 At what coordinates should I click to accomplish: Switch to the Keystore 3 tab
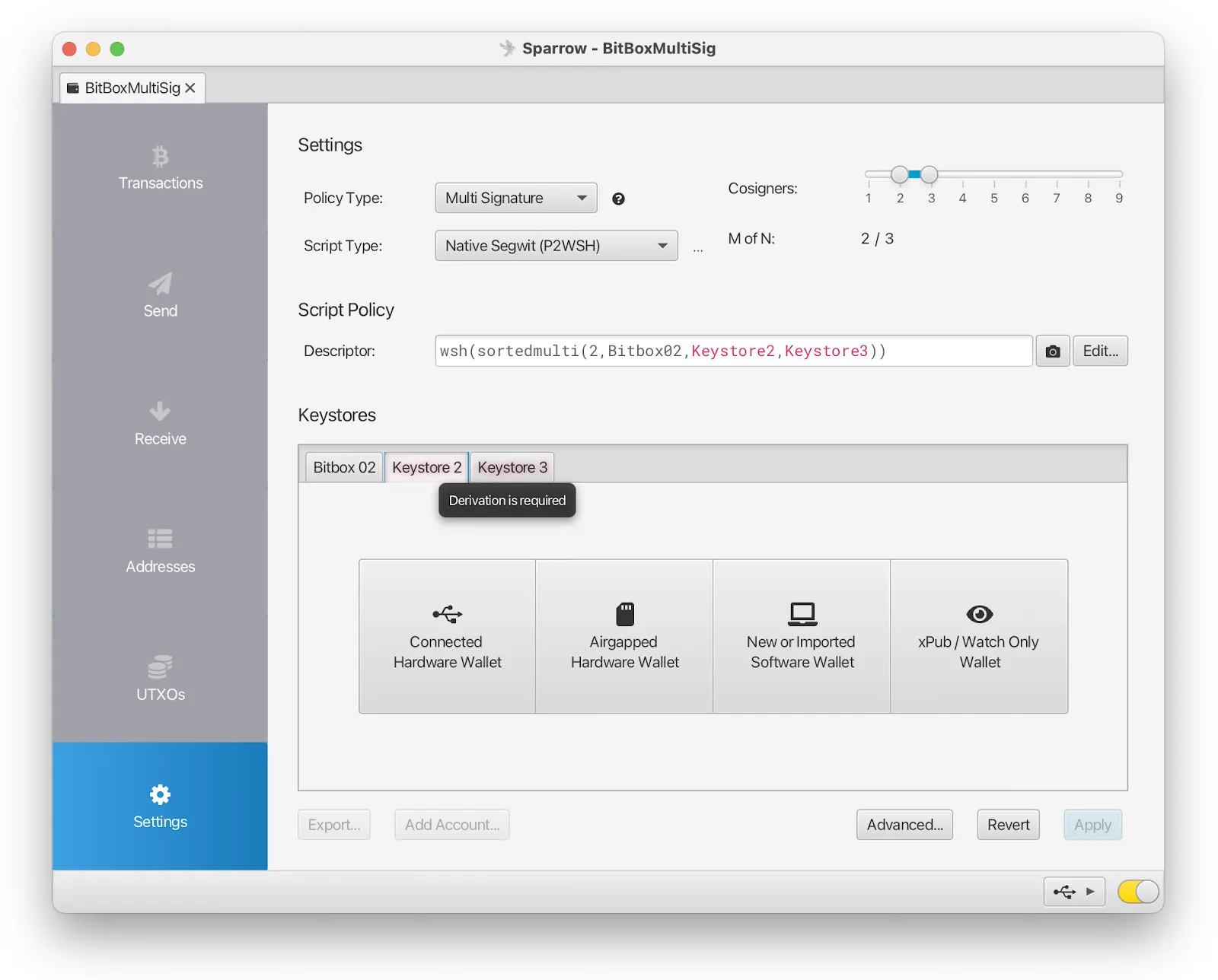[x=512, y=467]
